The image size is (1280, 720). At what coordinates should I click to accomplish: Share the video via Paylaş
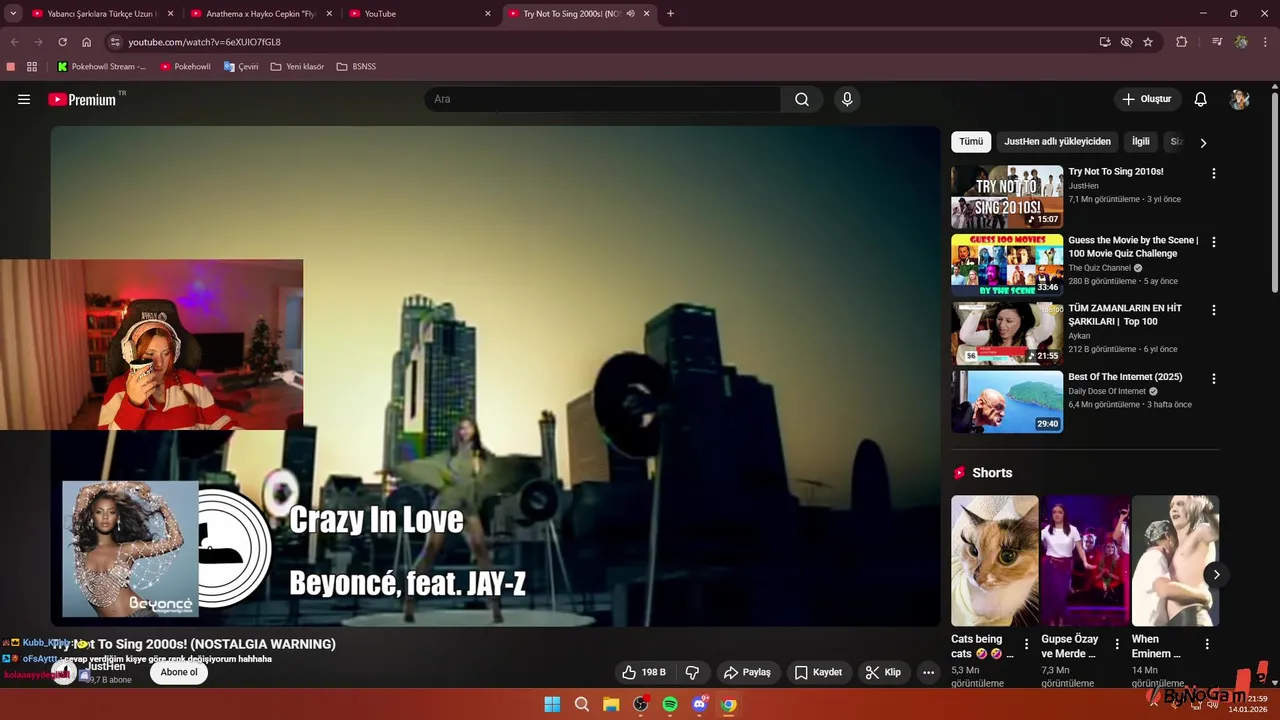[747, 672]
